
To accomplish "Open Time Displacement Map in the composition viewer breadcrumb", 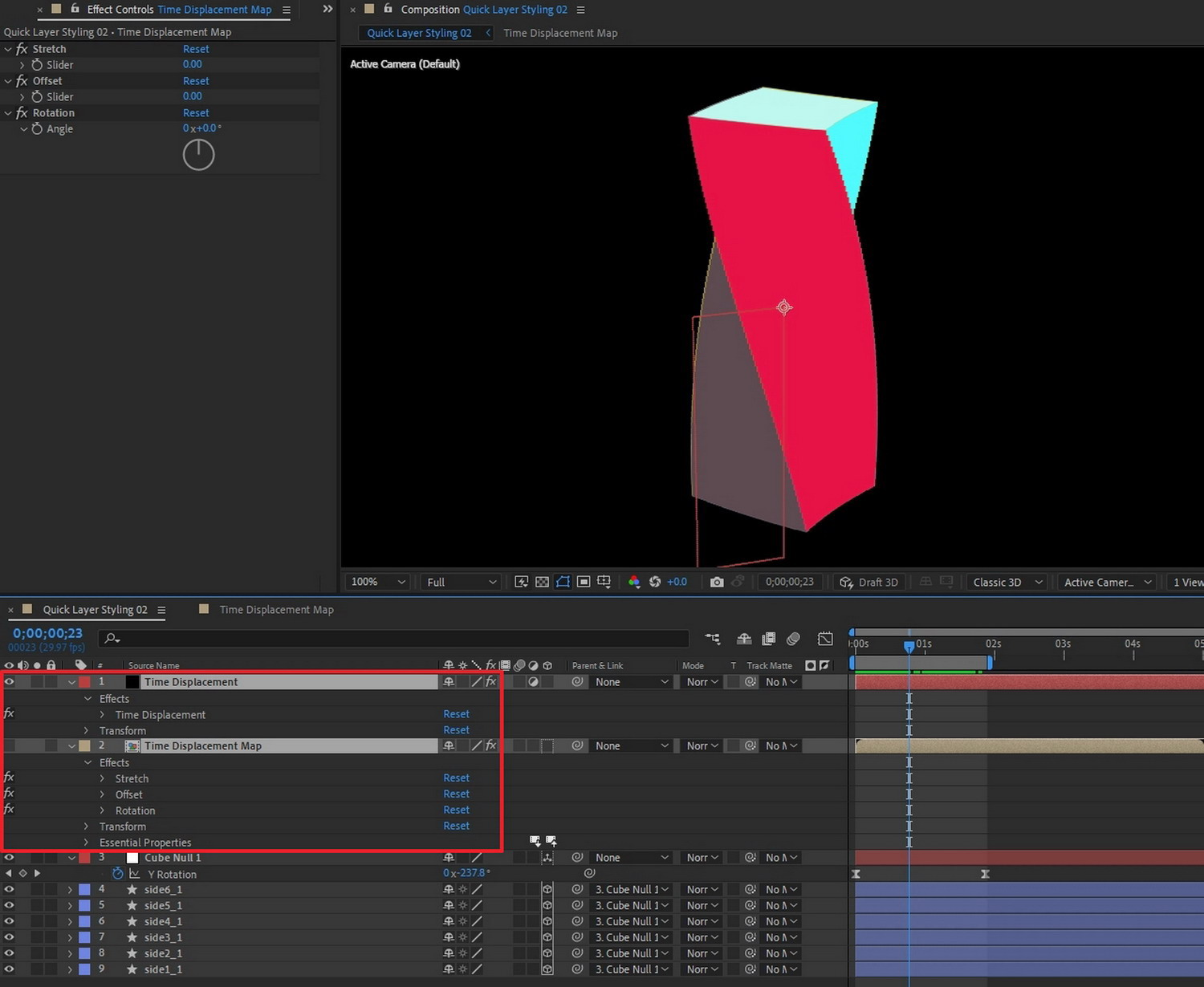I will [560, 33].
